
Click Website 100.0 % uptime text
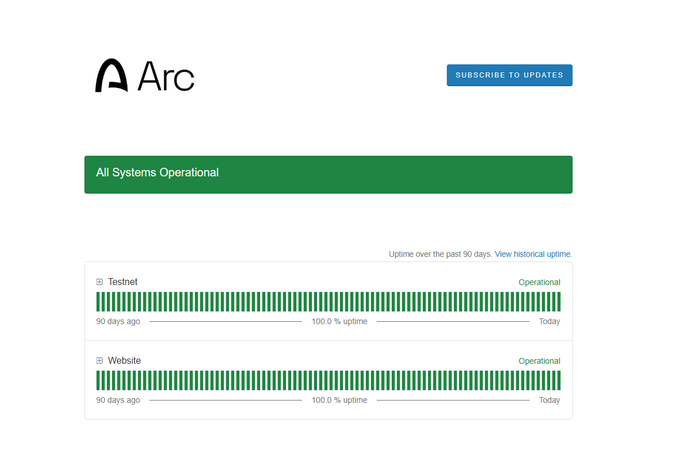pos(340,400)
